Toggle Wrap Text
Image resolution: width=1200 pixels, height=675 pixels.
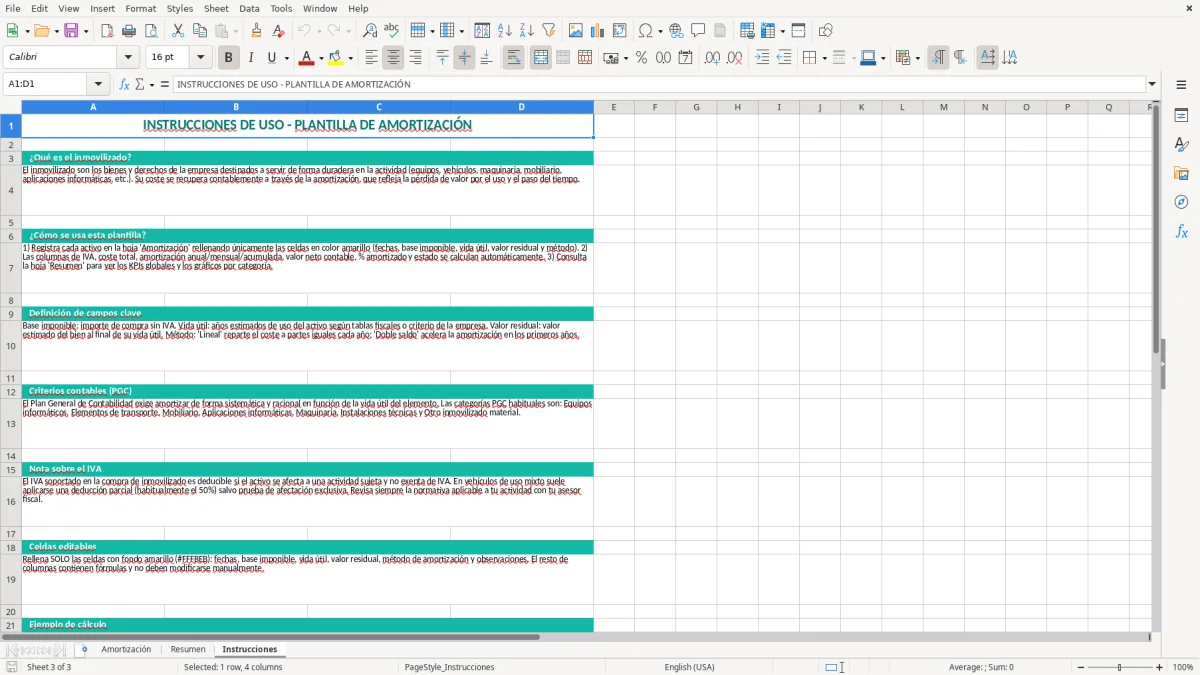[513, 58]
